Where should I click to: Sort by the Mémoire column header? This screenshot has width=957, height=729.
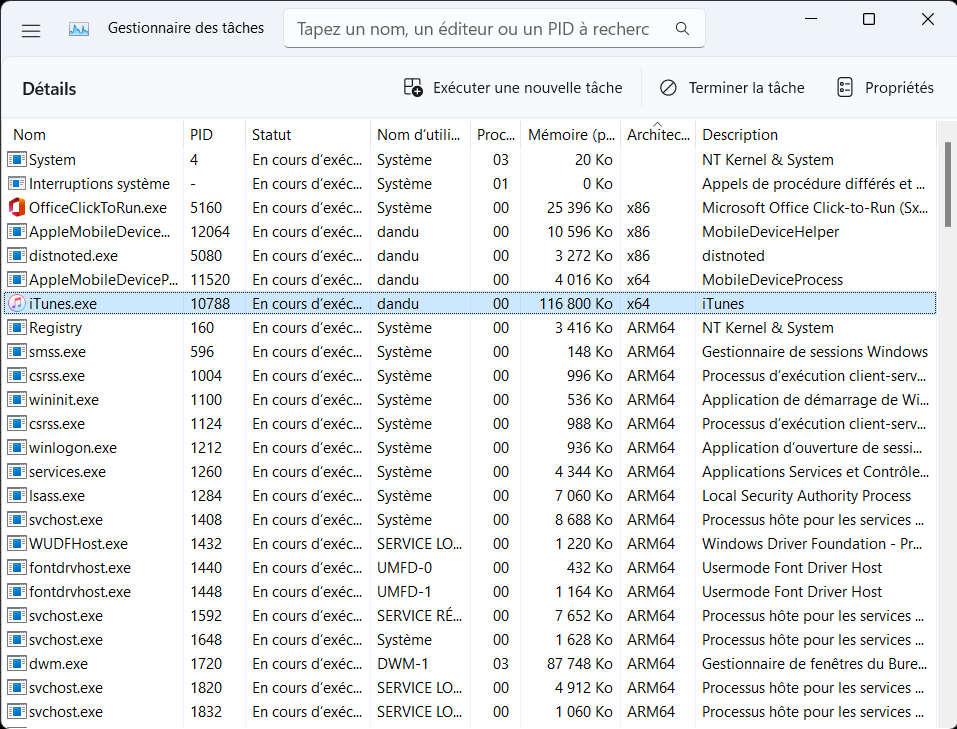click(x=571, y=135)
